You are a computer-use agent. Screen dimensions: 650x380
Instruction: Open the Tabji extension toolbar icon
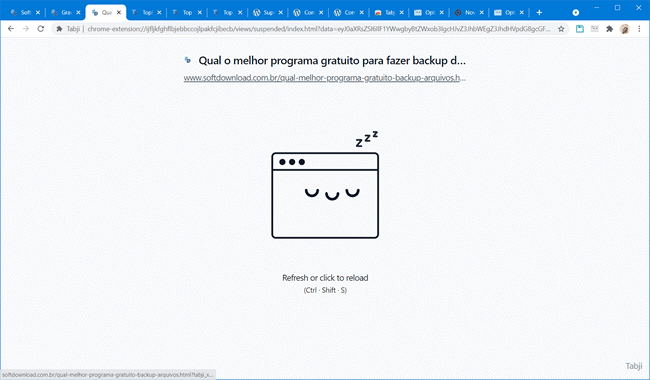[580, 29]
